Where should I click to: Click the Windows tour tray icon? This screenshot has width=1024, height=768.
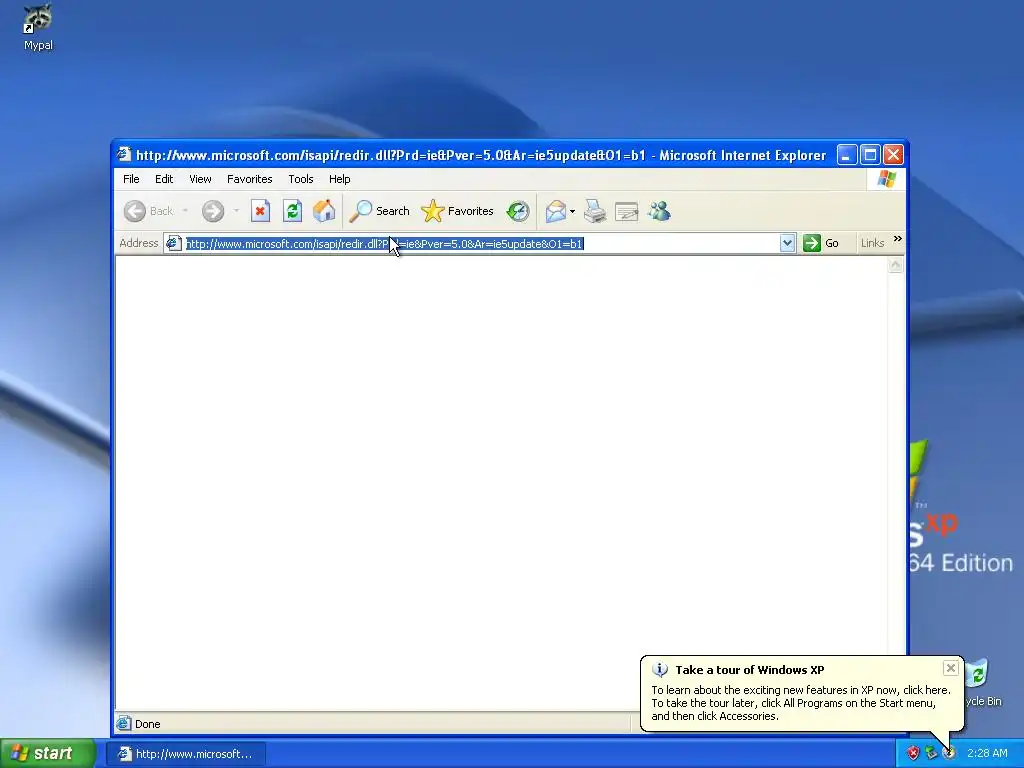pos(949,753)
